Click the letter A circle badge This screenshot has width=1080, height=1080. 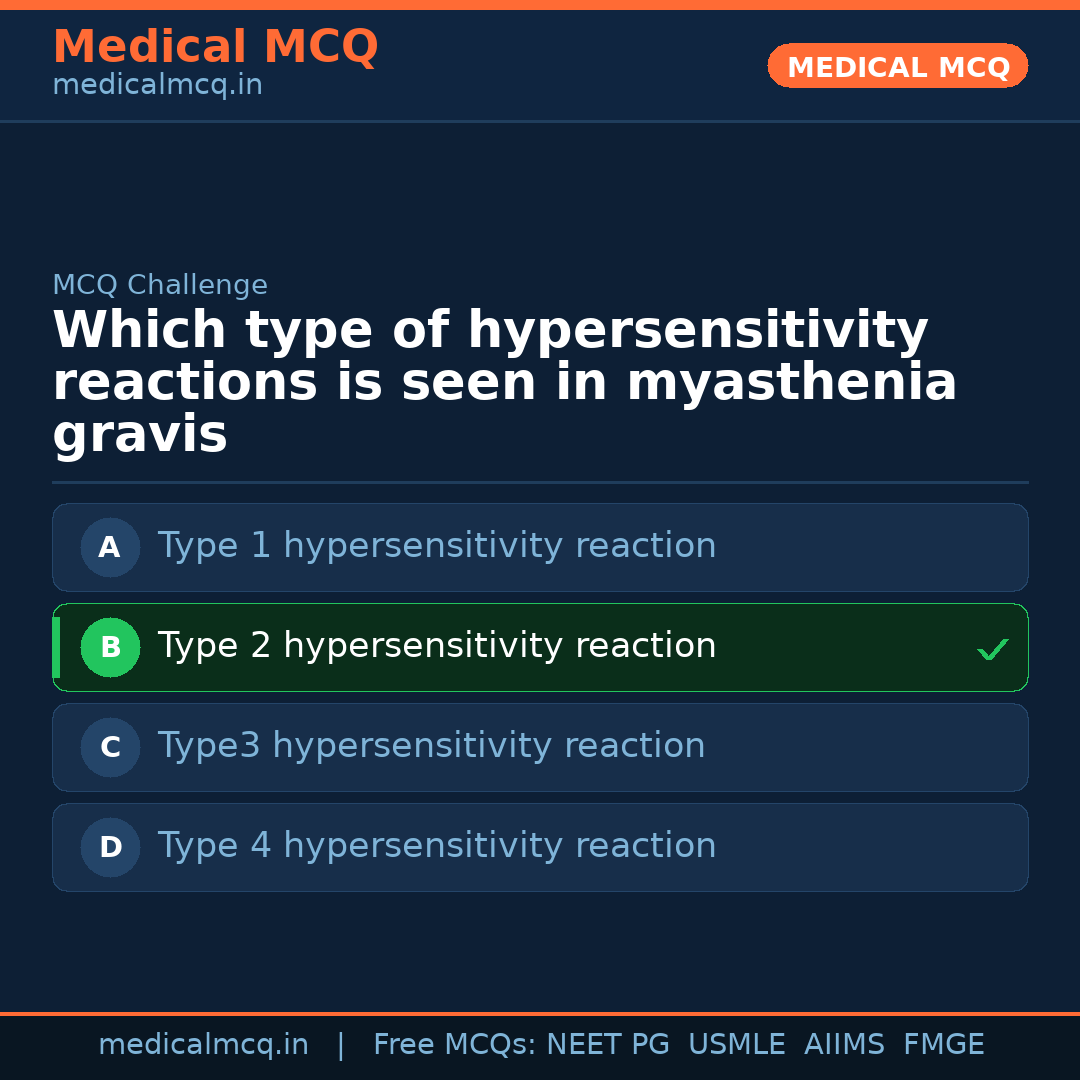(110, 547)
